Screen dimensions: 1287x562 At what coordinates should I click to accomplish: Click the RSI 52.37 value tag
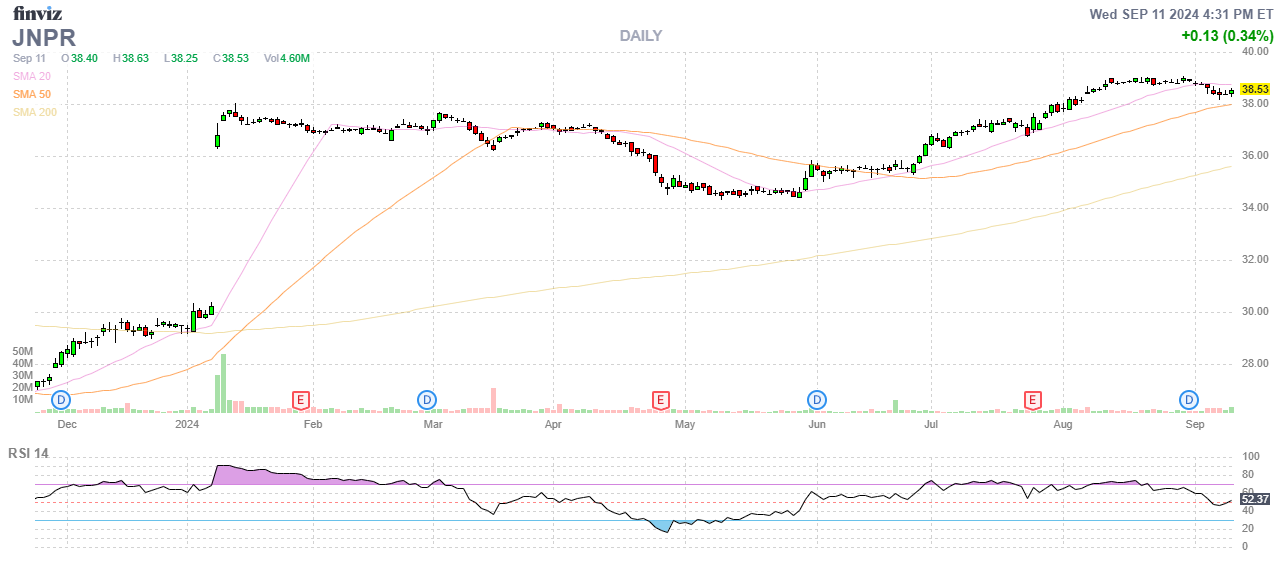tap(1254, 499)
